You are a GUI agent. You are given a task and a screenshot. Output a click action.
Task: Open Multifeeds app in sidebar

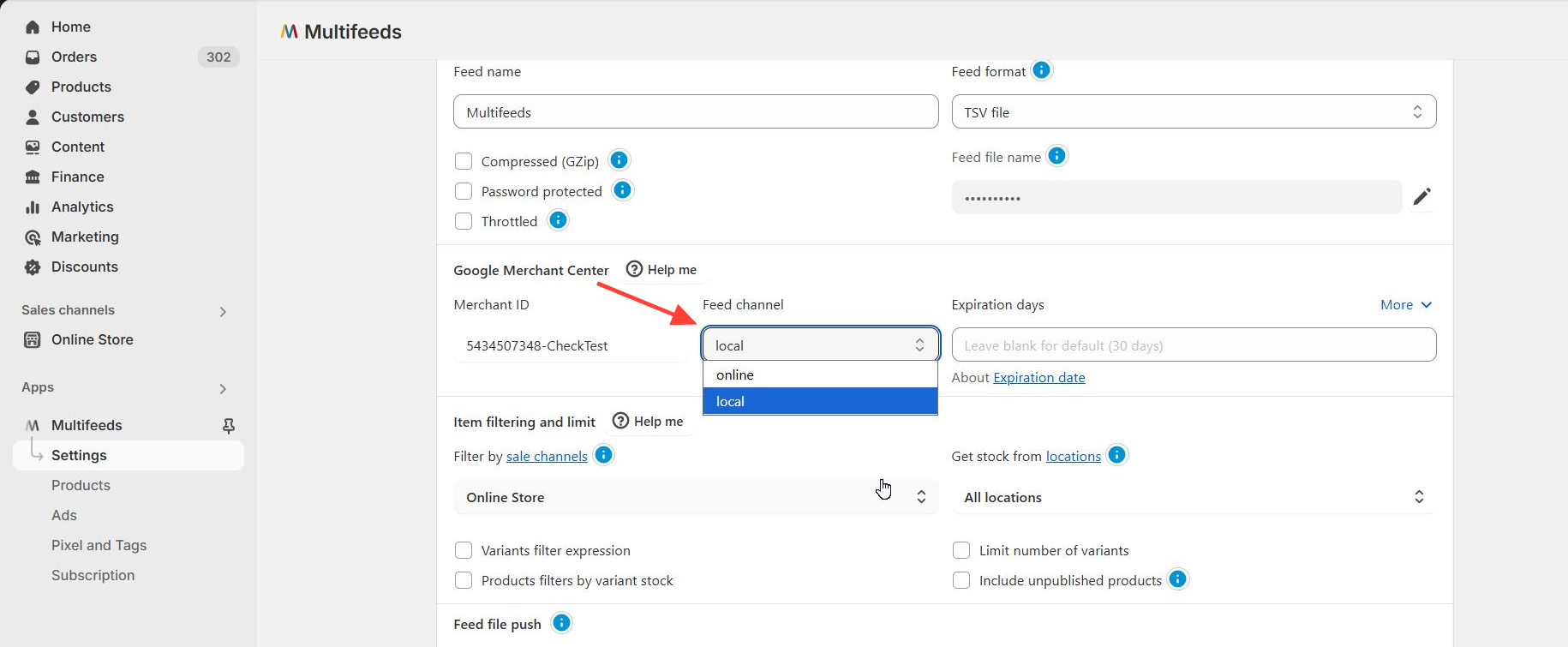[87, 426]
